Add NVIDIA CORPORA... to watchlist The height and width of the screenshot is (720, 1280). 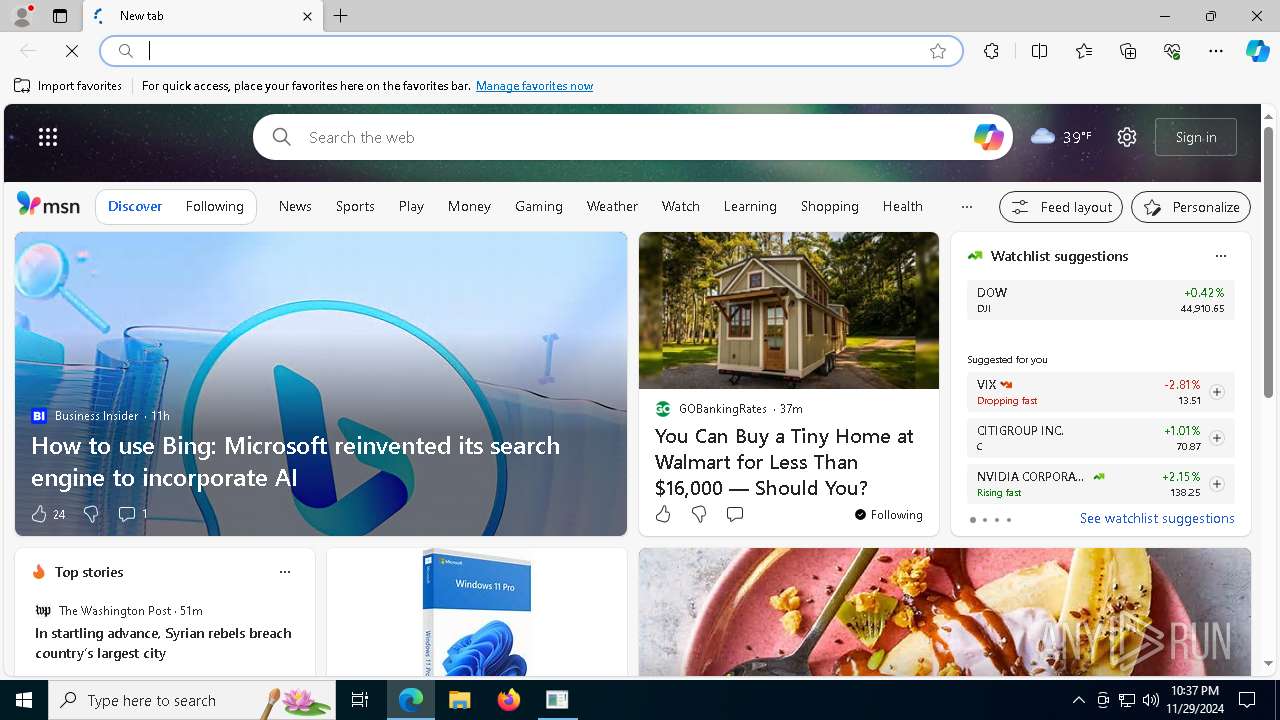coord(1217,484)
